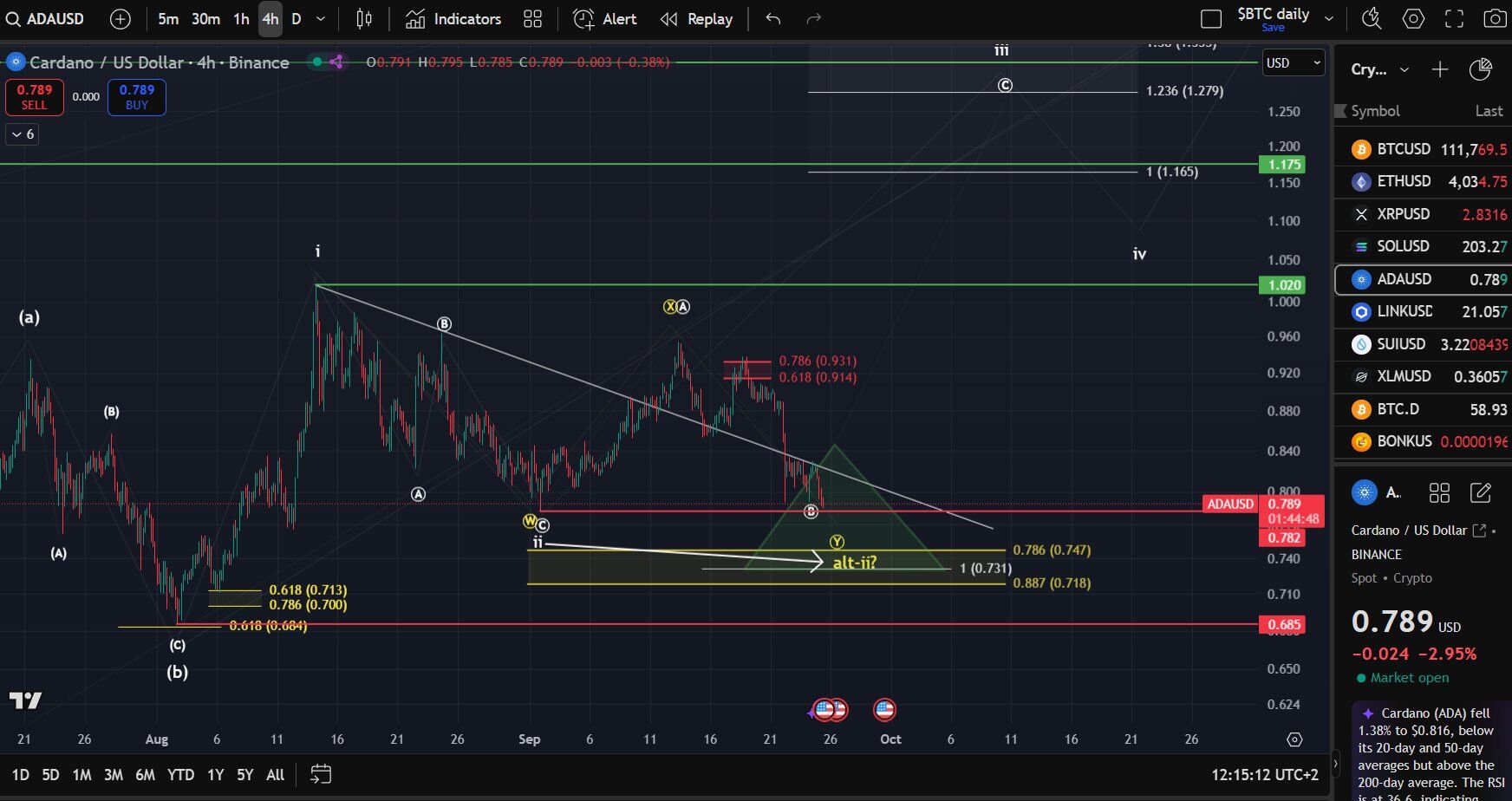Viewport: 1512px width, 801px height.
Task: Take a chart snapshot camera icon
Action: pos(1494,18)
